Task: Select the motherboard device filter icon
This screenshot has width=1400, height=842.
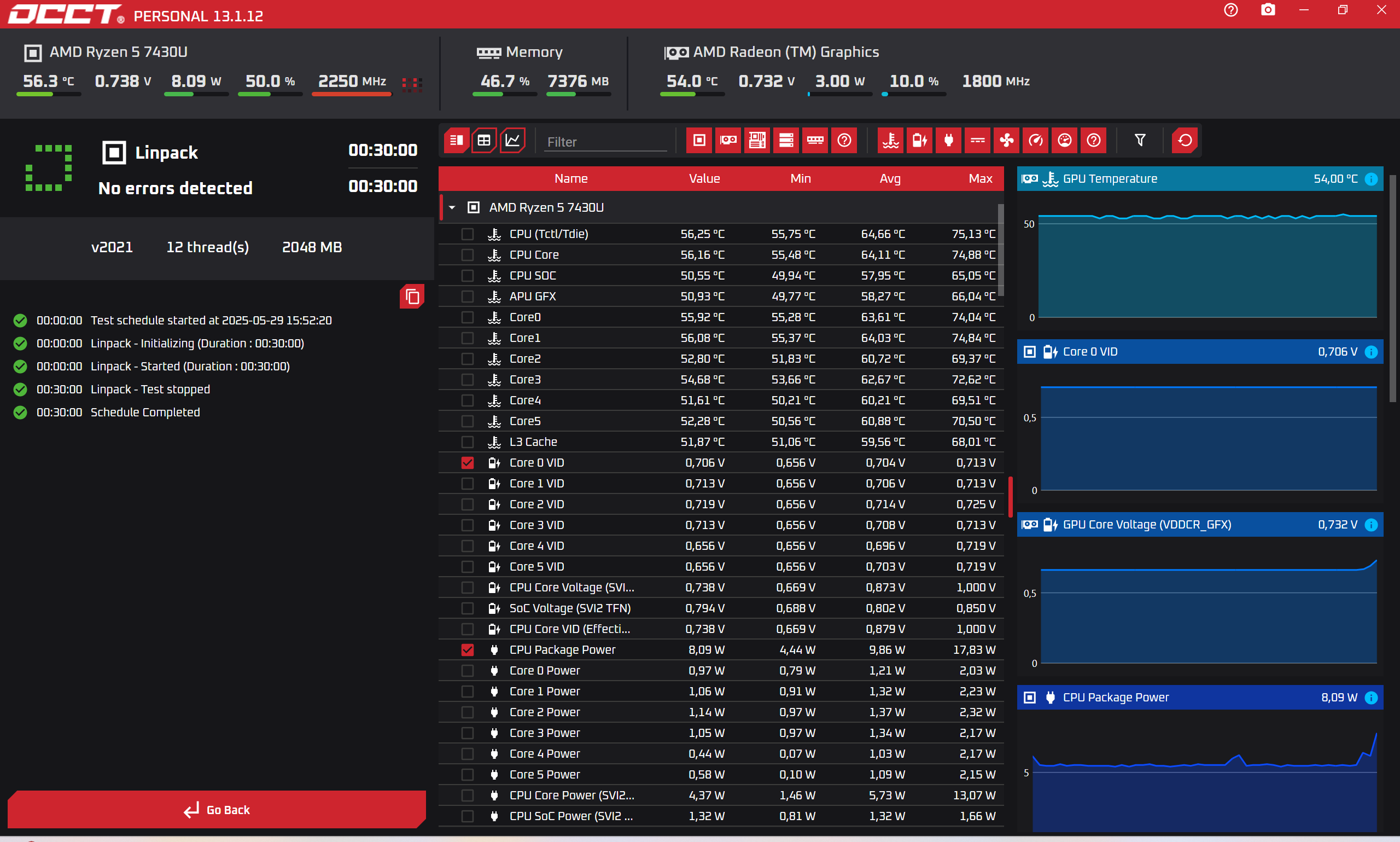Action: tap(757, 140)
